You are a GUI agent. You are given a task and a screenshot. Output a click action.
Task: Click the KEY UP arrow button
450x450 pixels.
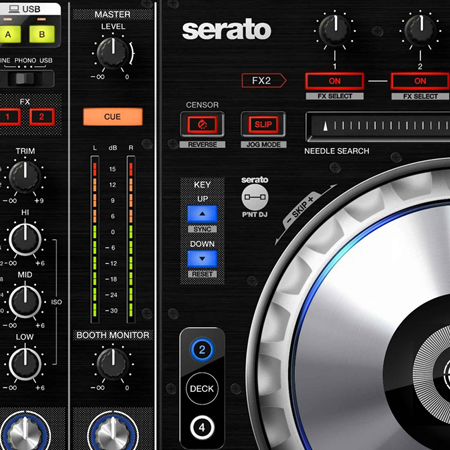coord(202,214)
